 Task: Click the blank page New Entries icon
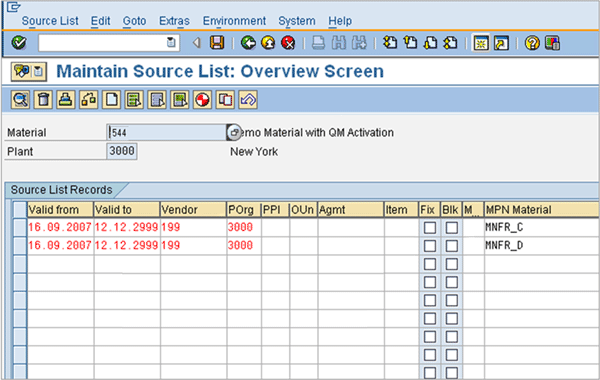(111, 100)
